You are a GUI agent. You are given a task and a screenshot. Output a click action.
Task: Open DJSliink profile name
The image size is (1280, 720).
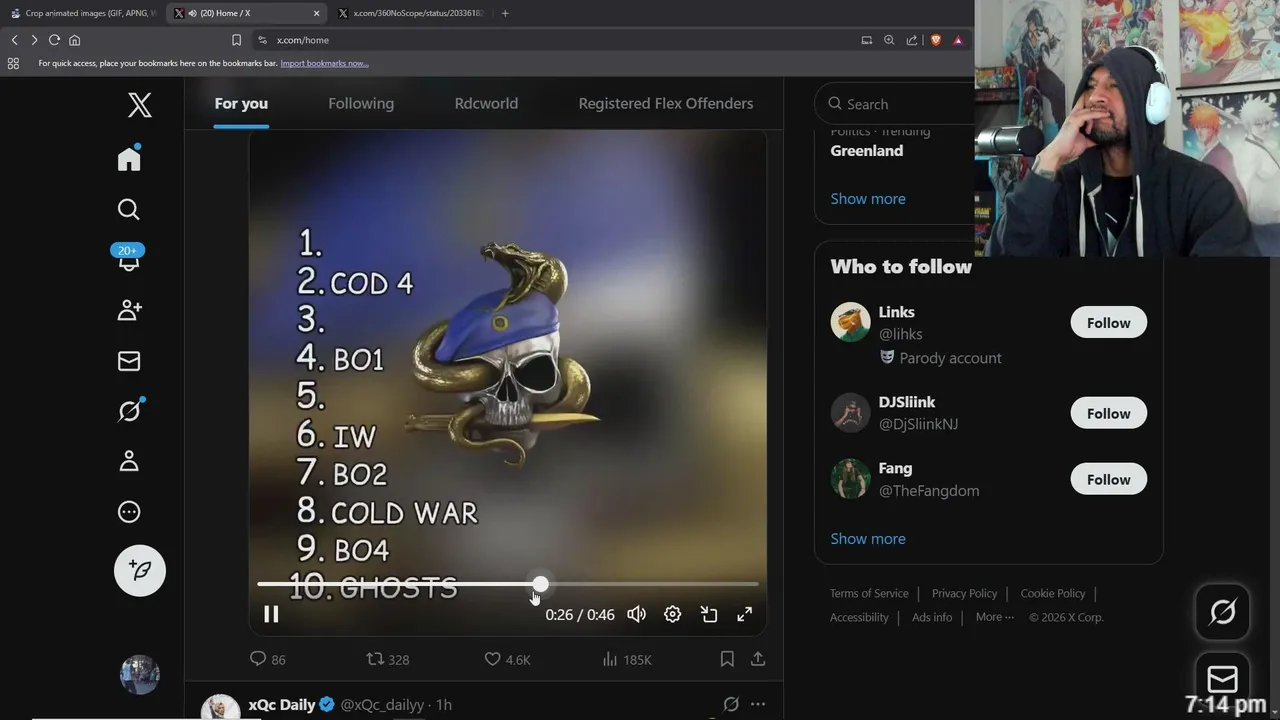point(907,402)
